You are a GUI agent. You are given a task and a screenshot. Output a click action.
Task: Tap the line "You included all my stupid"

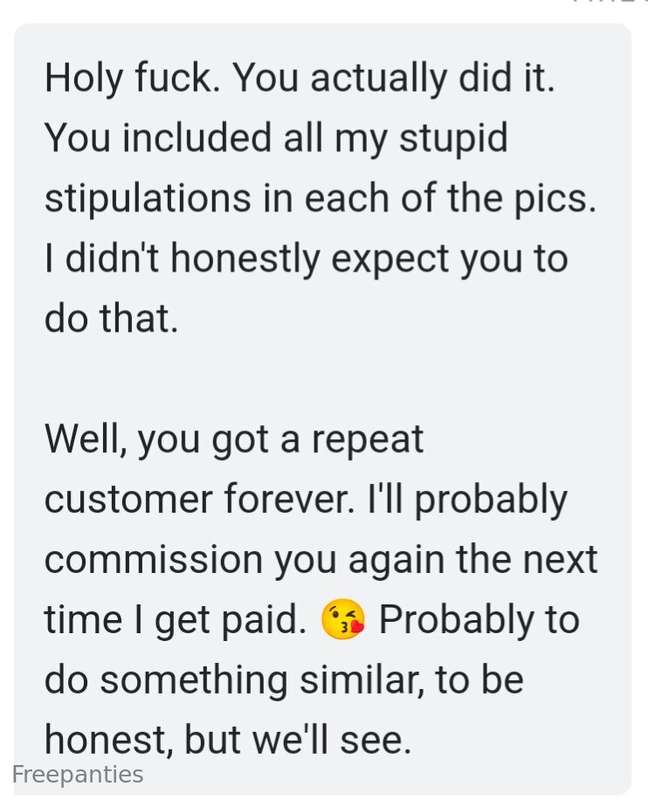pos(276,138)
